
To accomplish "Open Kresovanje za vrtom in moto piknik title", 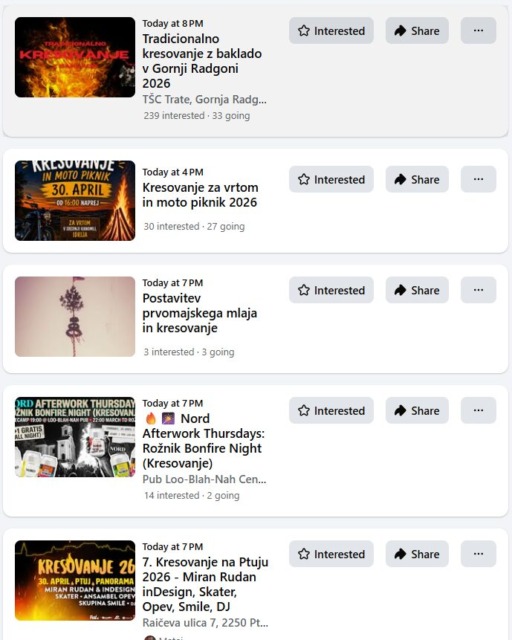I will click(x=200, y=195).
